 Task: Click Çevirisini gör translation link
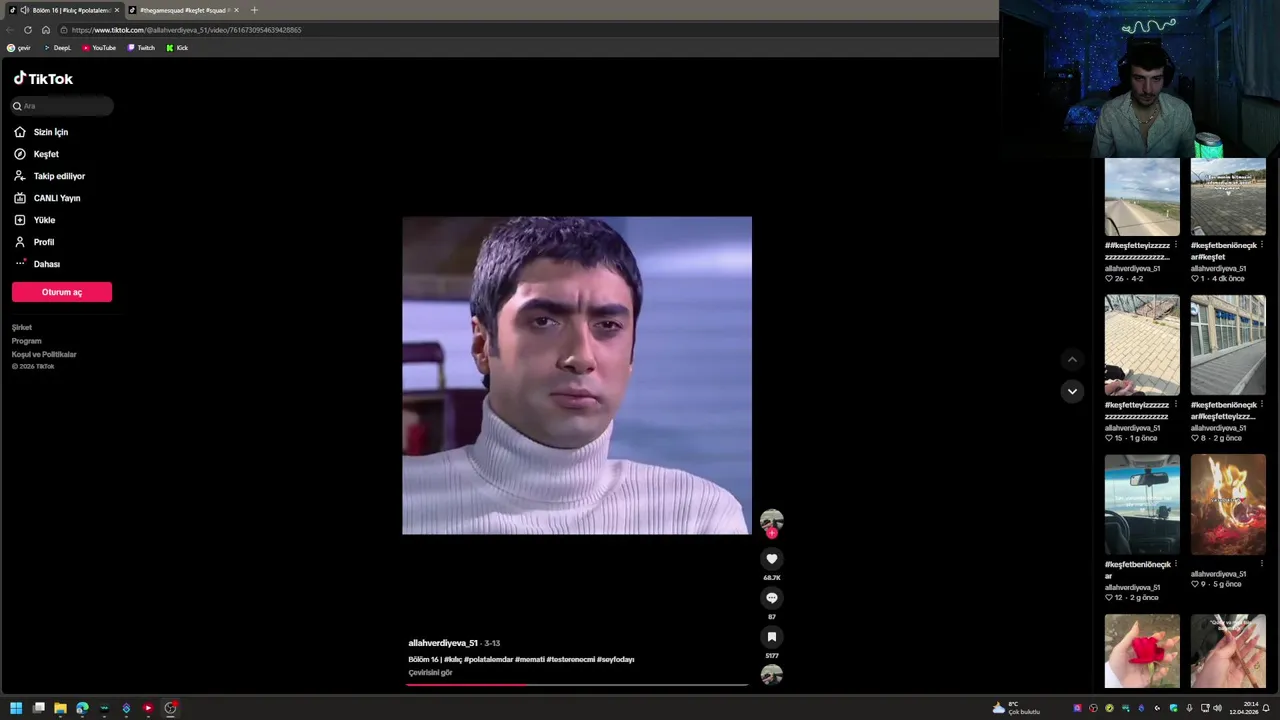click(x=430, y=673)
